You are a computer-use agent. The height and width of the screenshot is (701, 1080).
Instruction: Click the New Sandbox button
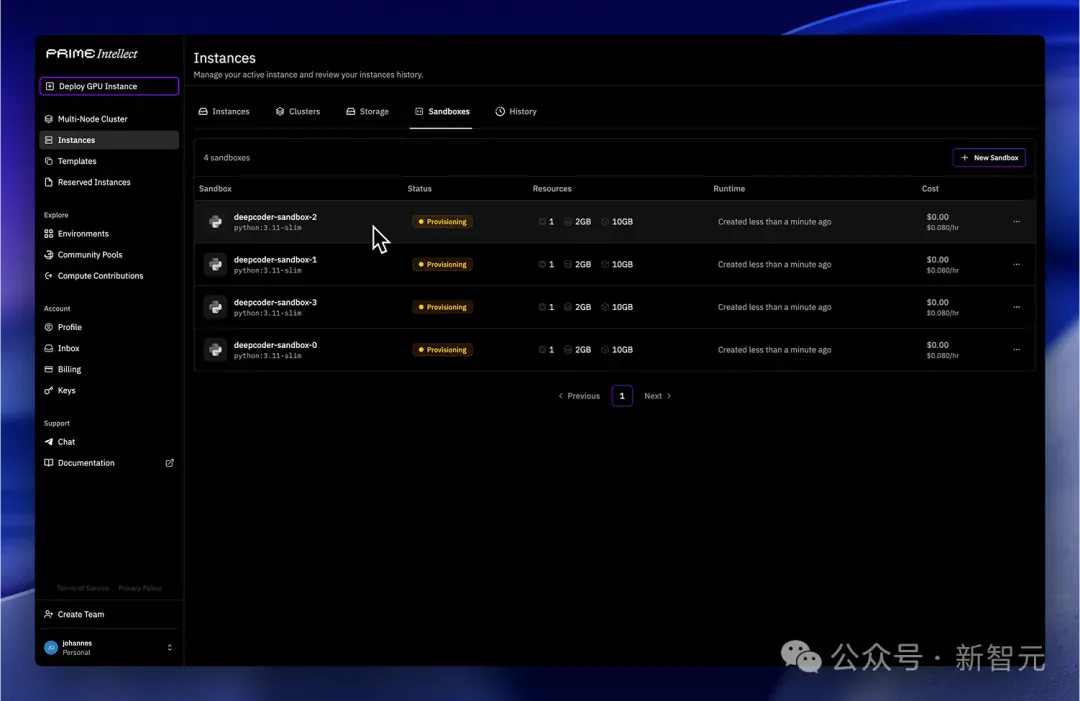click(x=989, y=158)
